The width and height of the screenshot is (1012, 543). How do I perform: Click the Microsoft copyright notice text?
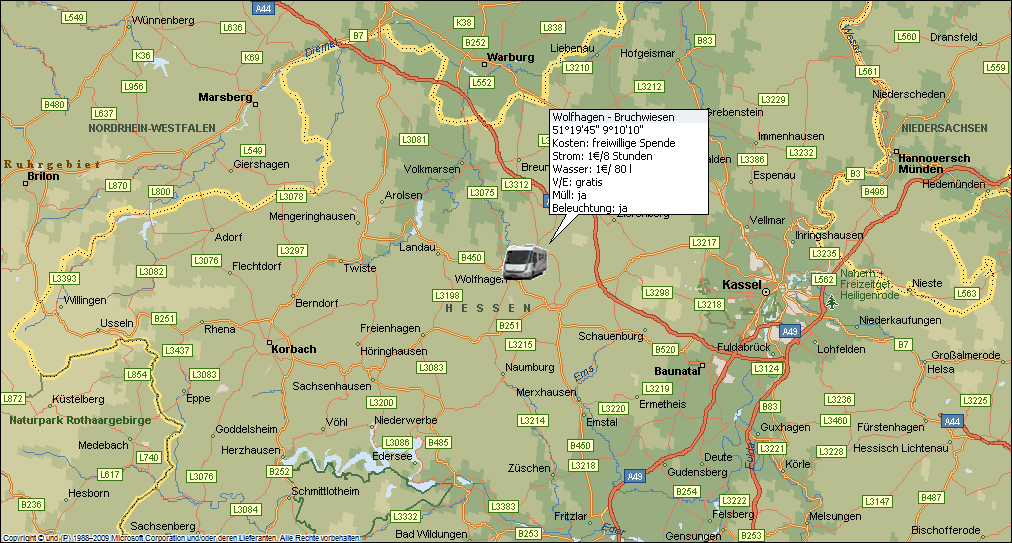pos(181,538)
